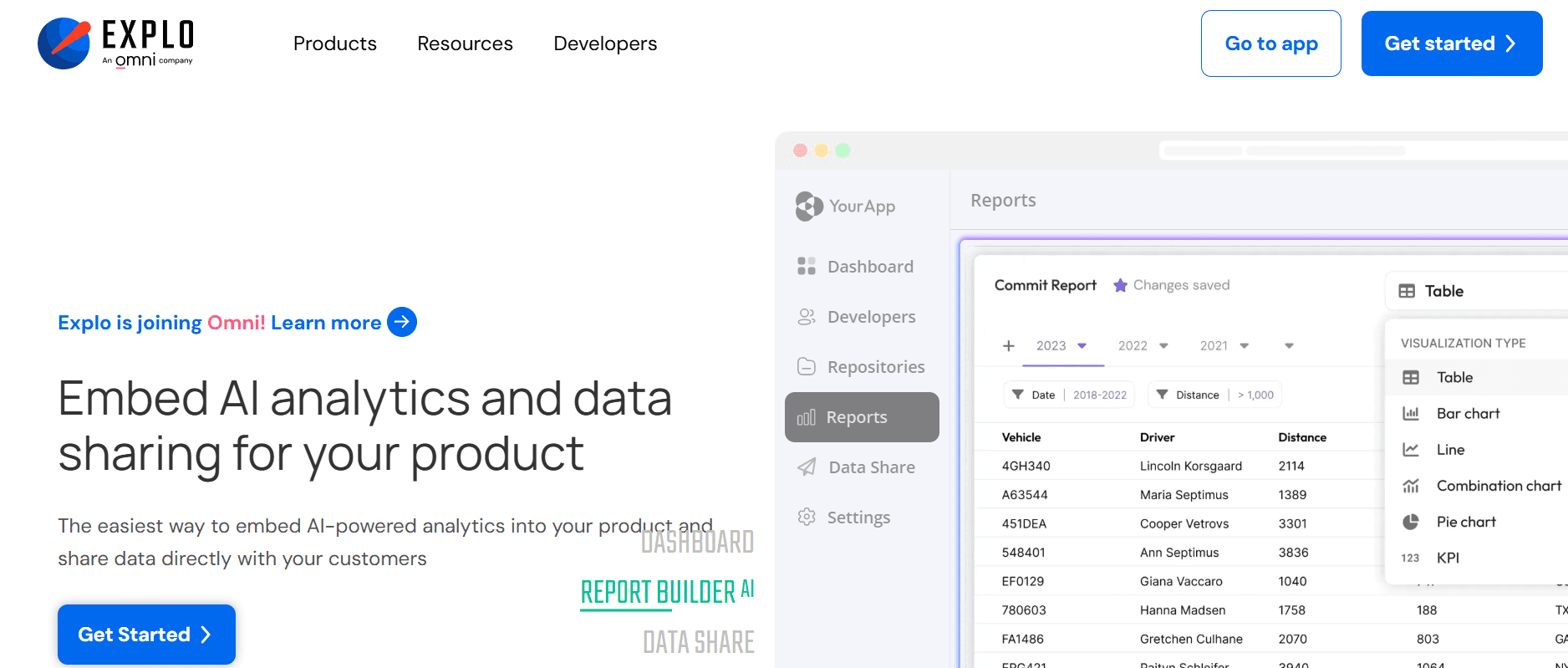Choose the KPI visualization option

(x=1476, y=558)
